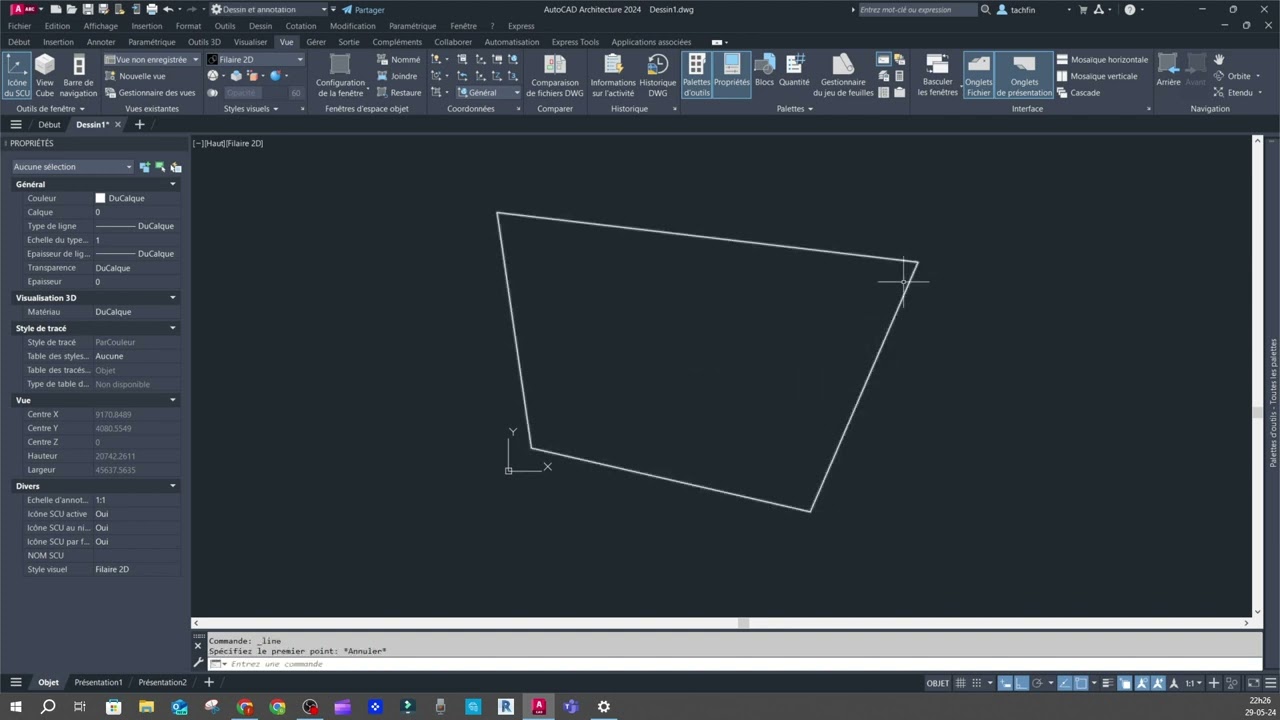Open the Vue non enregistrée dropdown
Viewport: 1280px width, 720px height.
click(152, 60)
